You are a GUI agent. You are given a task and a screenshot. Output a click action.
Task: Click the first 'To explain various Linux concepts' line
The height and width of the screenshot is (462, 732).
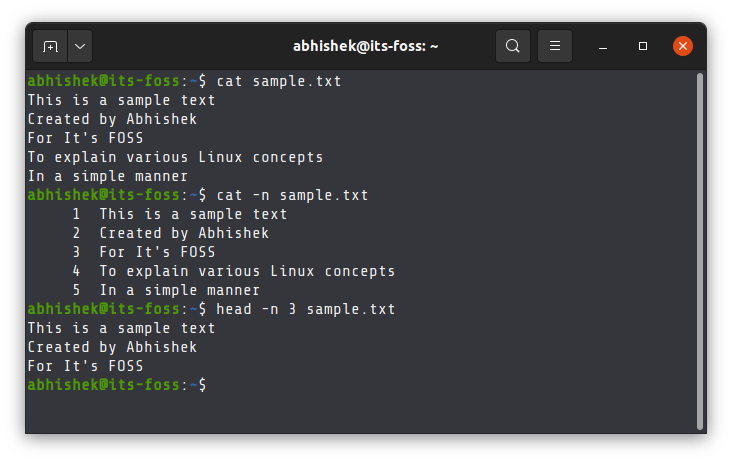click(x=175, y=157)
